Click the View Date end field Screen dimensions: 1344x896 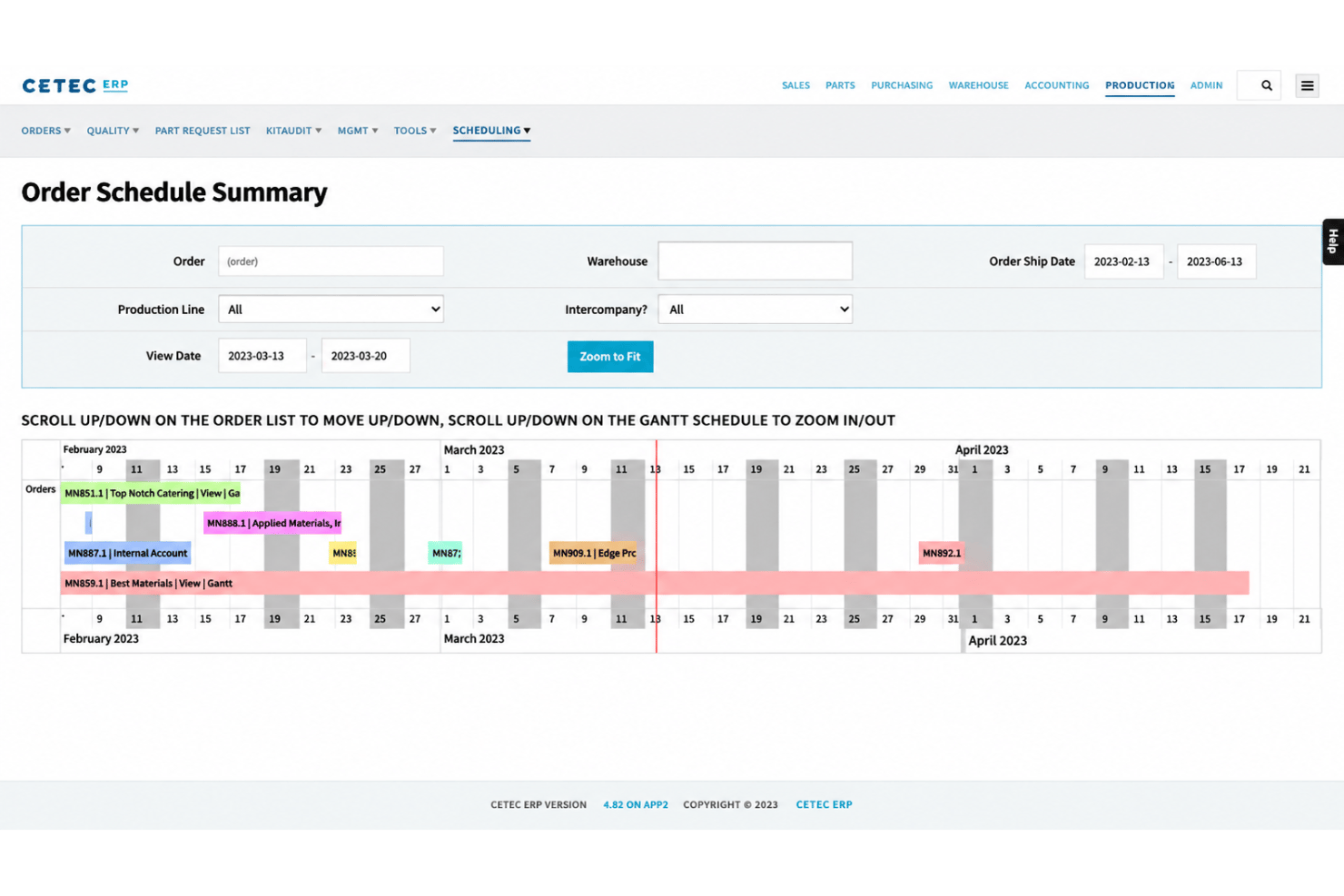click(x=365, y=356)
